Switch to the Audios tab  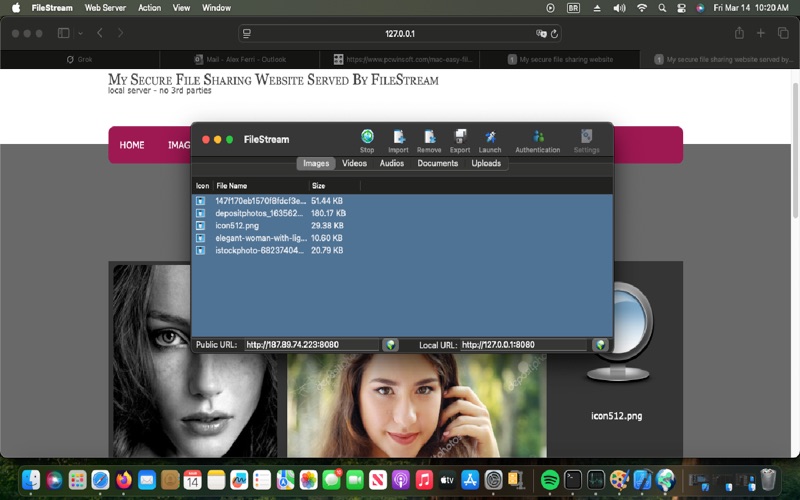click(x=391, y=163)
